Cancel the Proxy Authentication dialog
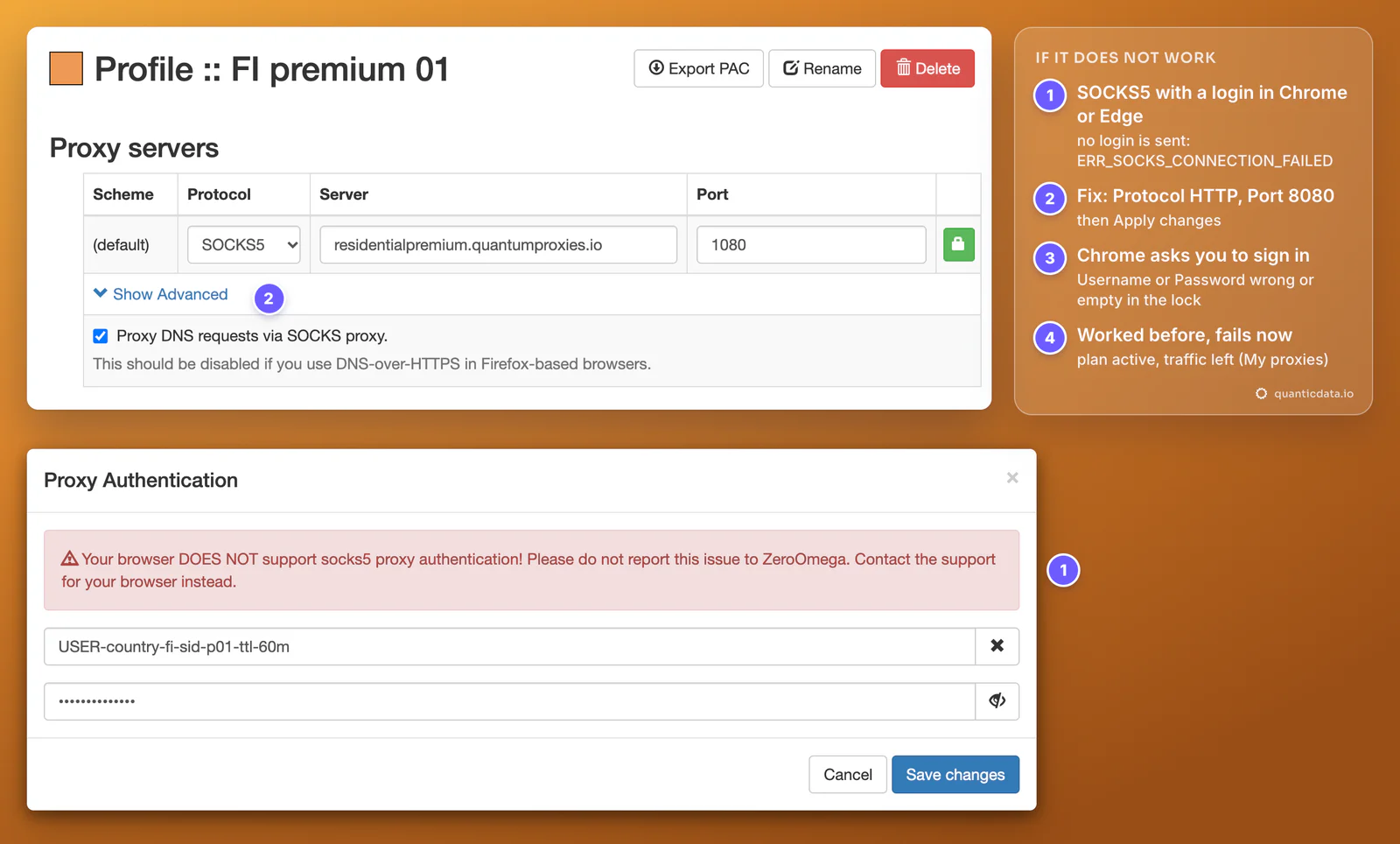Image resolution: width=1400 pixels, height=844 pixels. [x=848, y=775]
